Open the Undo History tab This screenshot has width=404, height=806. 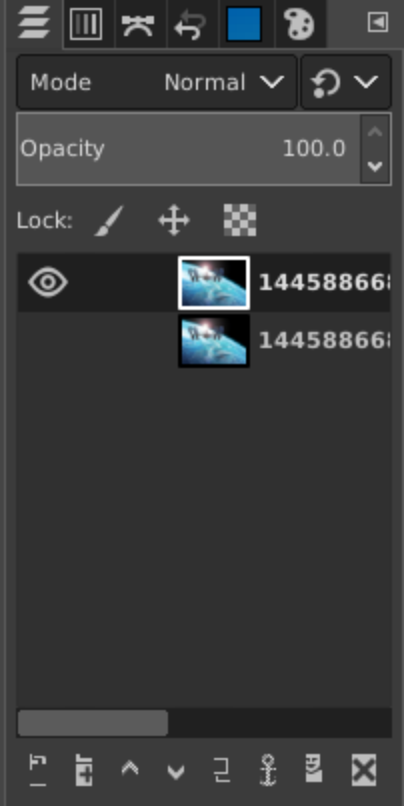pyautogui.click(x=191, y=24)
